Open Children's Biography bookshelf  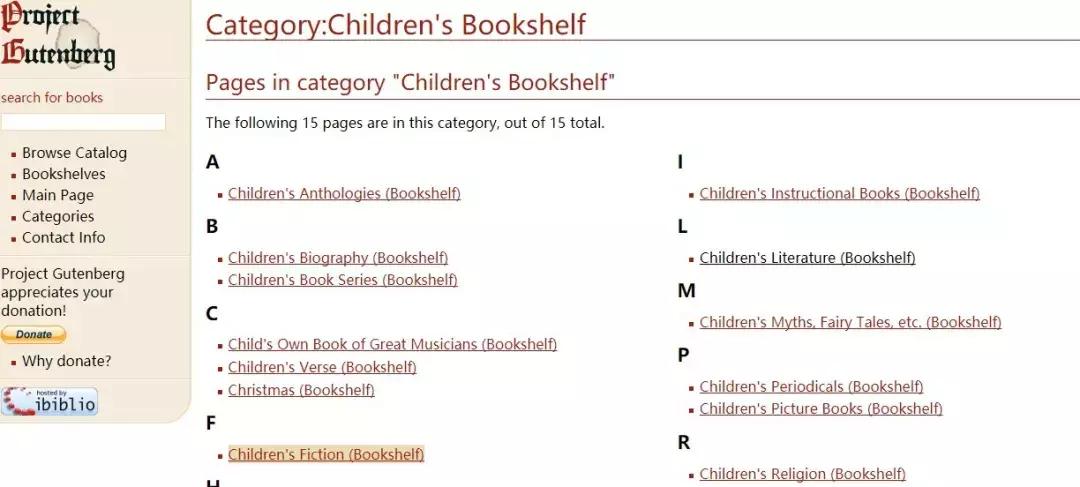[x=338, y=258]
